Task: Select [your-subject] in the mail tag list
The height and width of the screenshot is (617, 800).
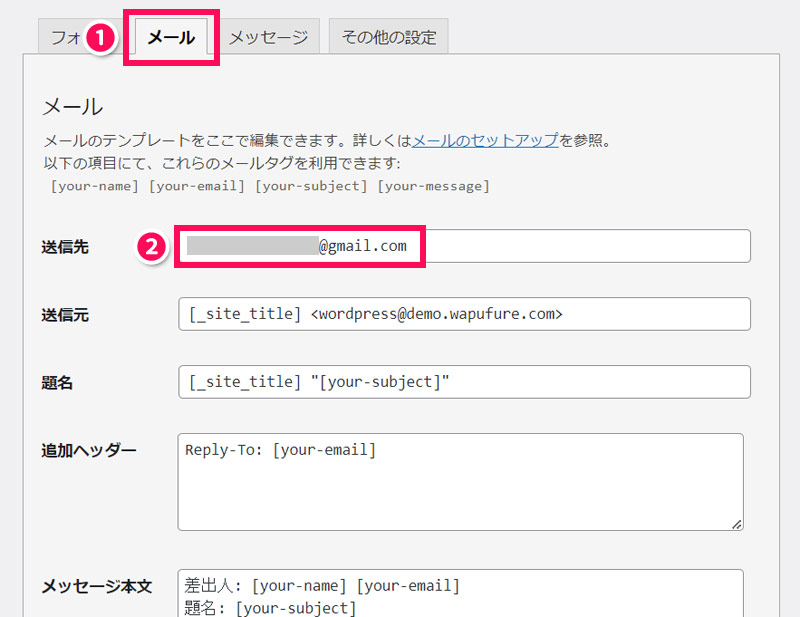Action: click(311, 186)
